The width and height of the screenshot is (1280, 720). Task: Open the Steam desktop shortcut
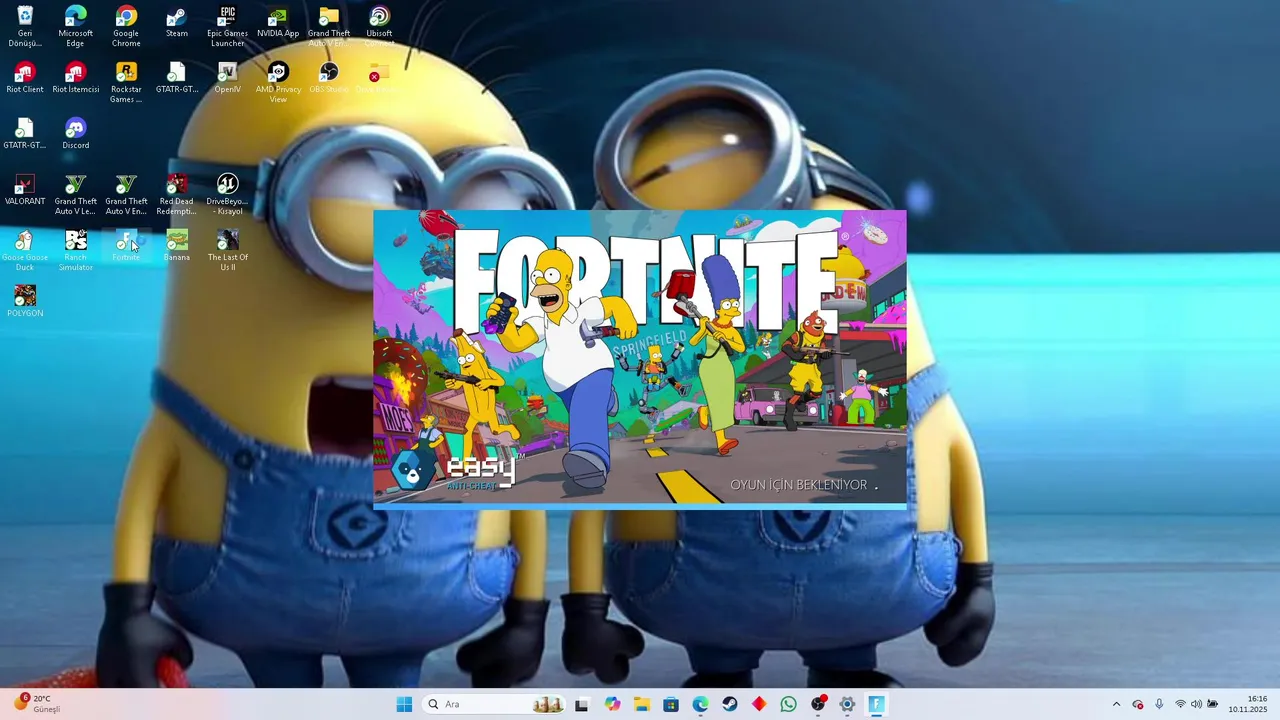pyautogui.click(x=177, y=22)
